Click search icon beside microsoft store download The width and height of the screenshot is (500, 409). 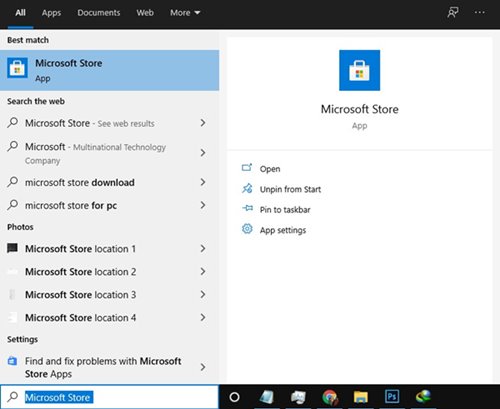pyautogui.click(x=13, y=182)
